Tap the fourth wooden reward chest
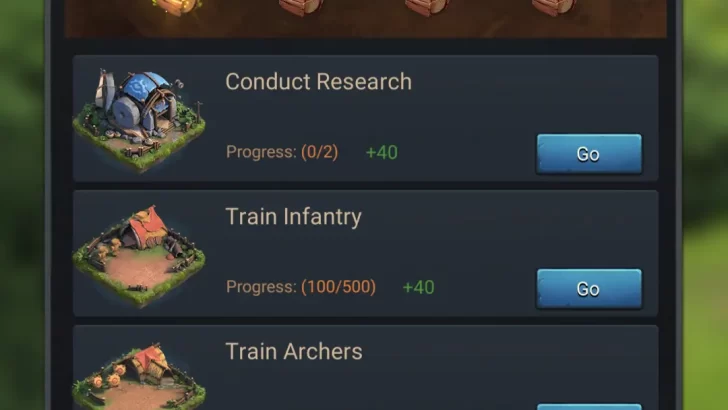 tap(554, 7)
